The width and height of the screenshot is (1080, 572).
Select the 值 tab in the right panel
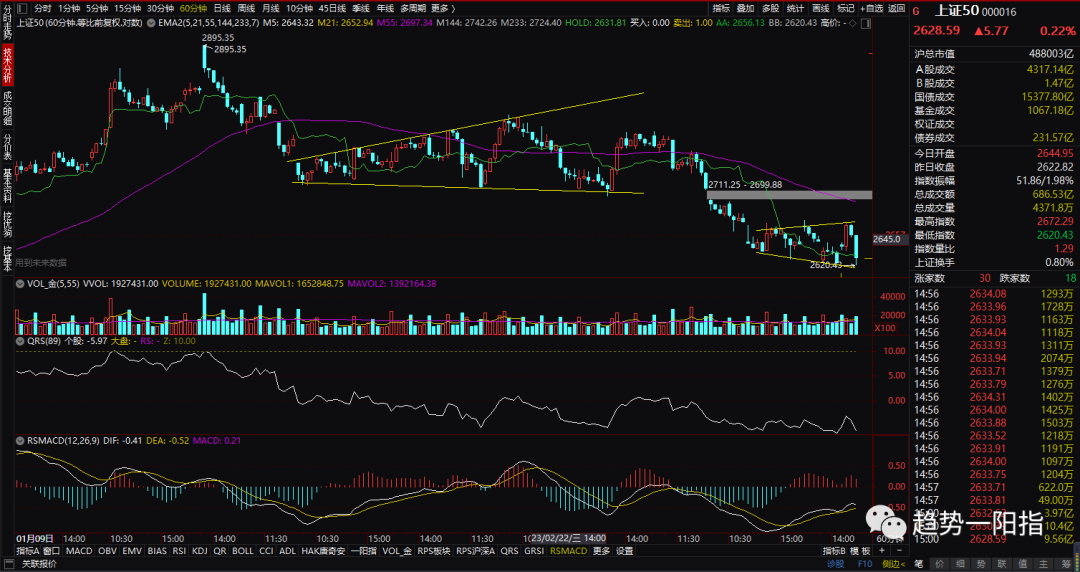(1023, 564)
